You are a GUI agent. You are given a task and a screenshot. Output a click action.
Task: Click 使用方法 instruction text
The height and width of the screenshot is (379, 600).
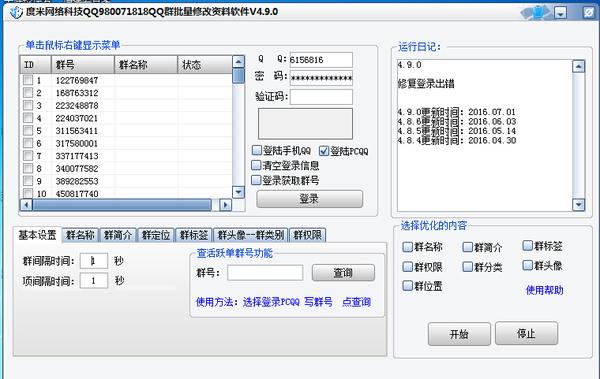point(283,302)
